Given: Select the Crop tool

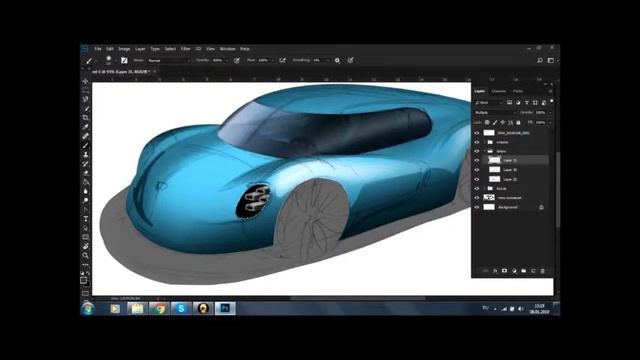Looking at the screenshot, I should click(x=85, y=118).
